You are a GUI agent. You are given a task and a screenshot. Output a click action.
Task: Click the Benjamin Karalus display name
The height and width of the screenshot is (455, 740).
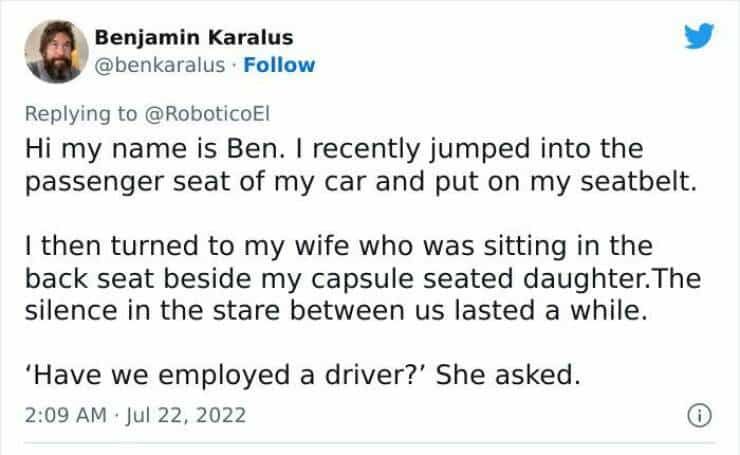194,38
